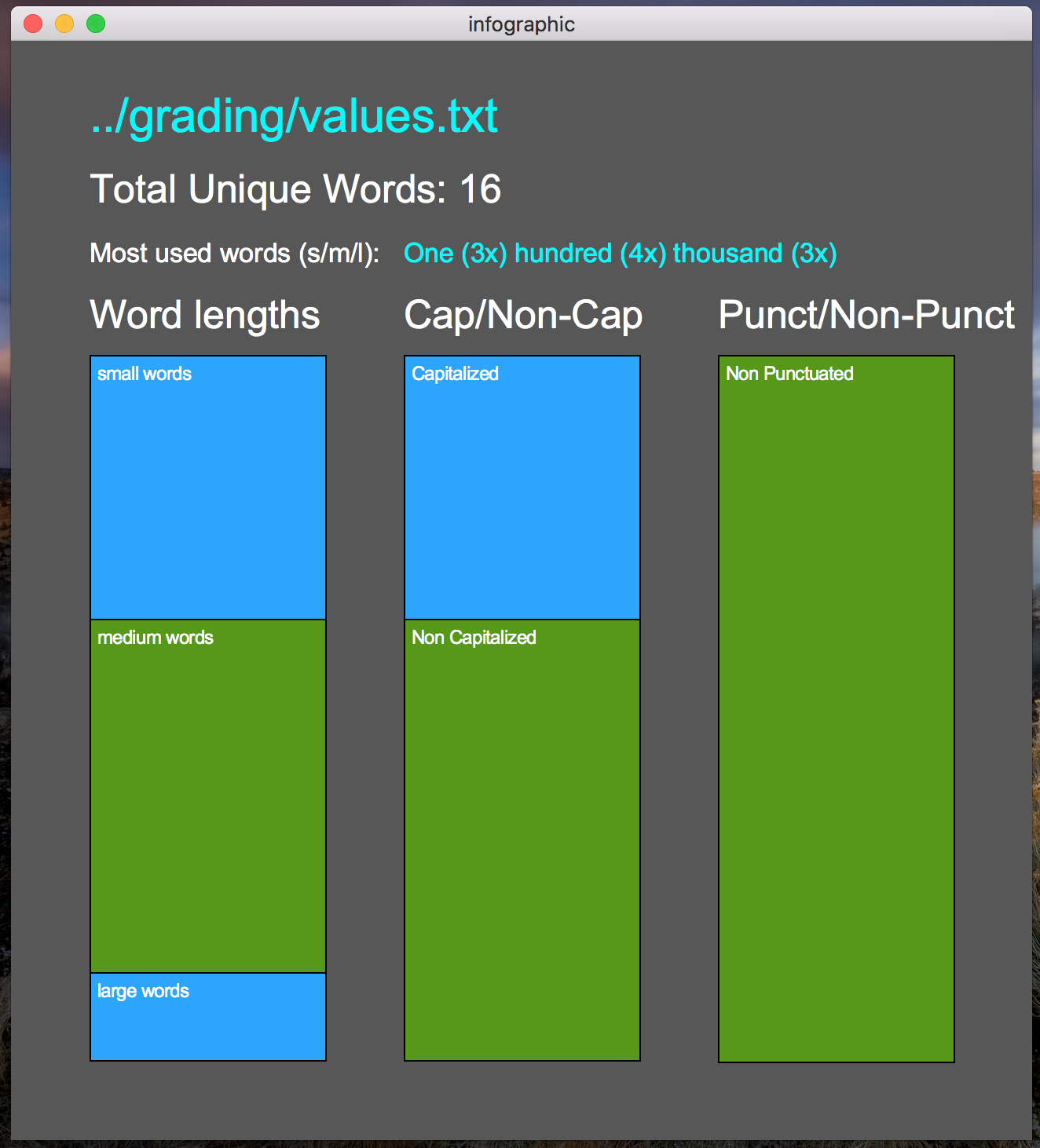Click the Total Unique Words count text
Viewport: 1040px width, 1148px height.
pyautogui.click(x=295, y=188)
